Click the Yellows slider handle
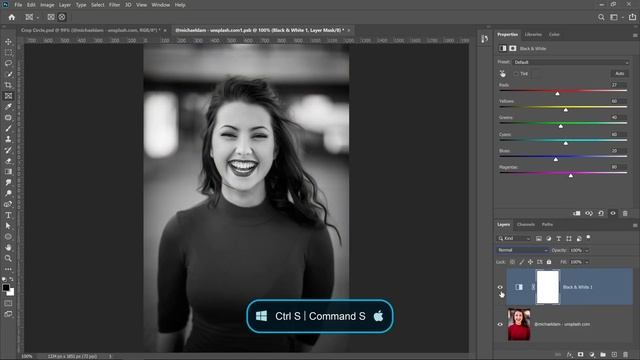Screen dimensions: 640x360 click(x=566, y=110)
